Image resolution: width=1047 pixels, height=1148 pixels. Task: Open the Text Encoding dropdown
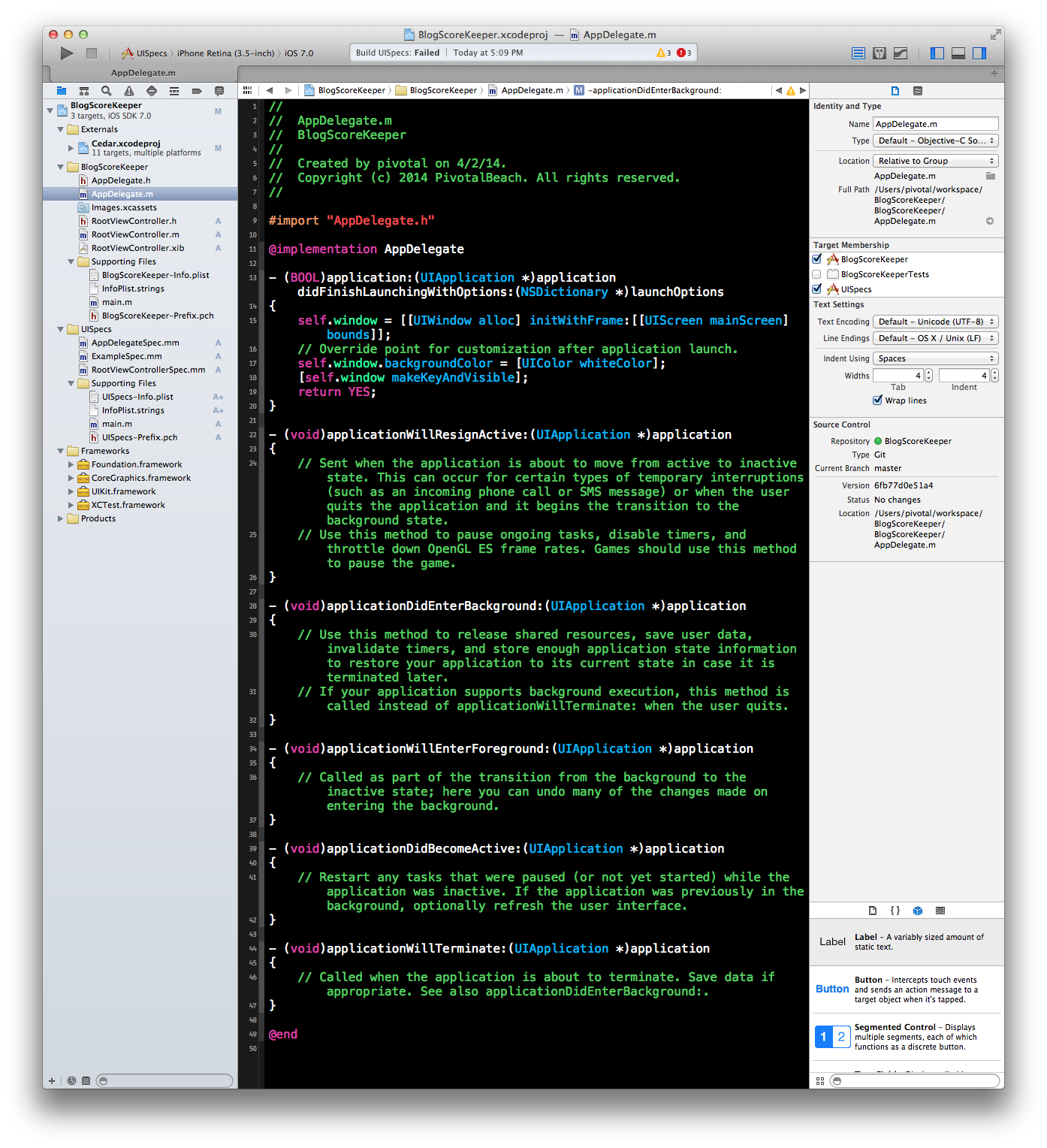(x=936, y=322)
